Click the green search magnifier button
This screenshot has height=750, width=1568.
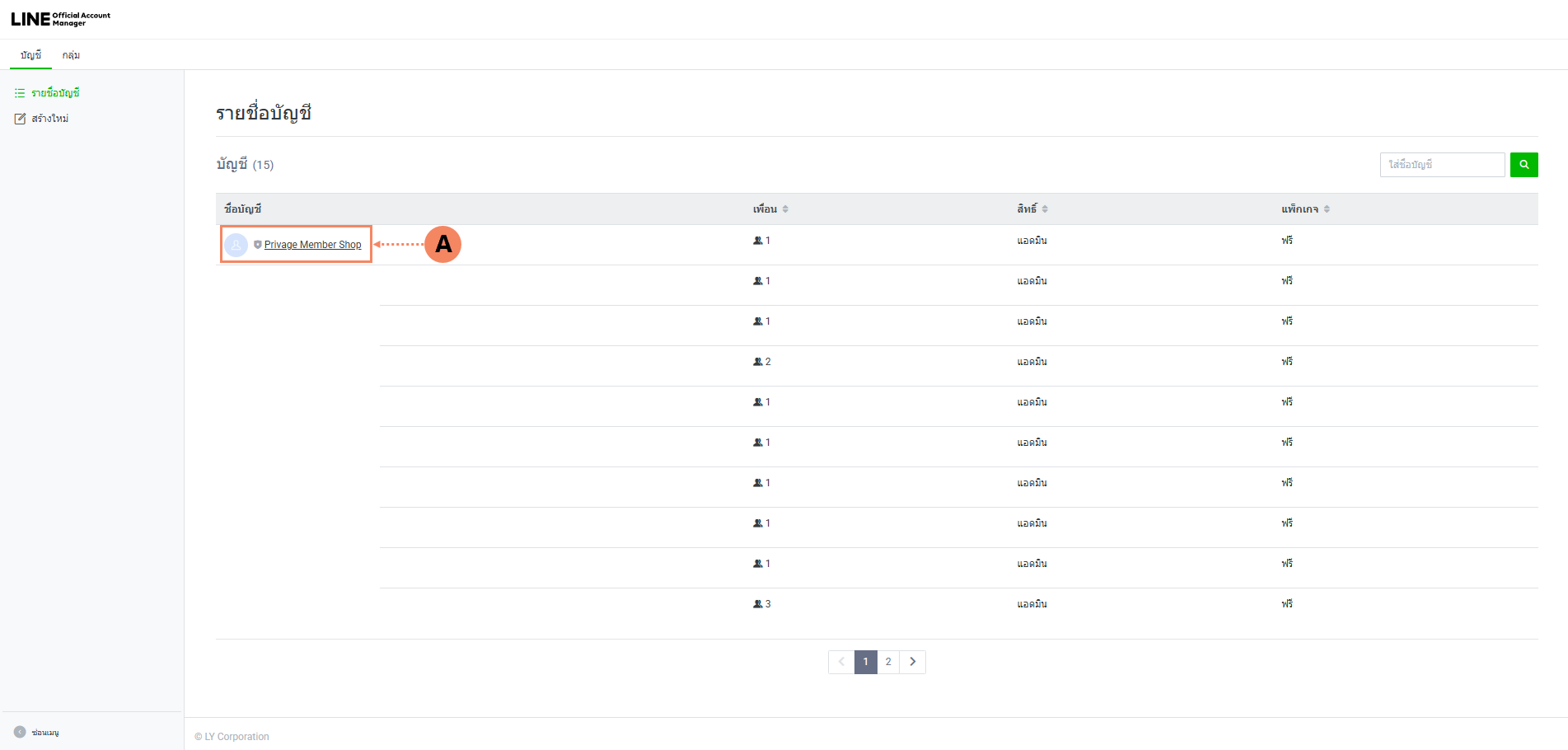tap(1524, 165)
